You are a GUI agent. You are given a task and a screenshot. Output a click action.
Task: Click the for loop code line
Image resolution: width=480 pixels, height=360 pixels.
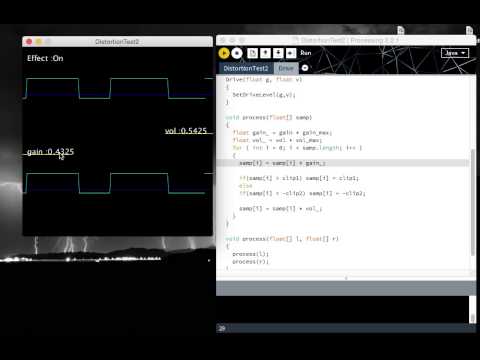click(297, 148)
